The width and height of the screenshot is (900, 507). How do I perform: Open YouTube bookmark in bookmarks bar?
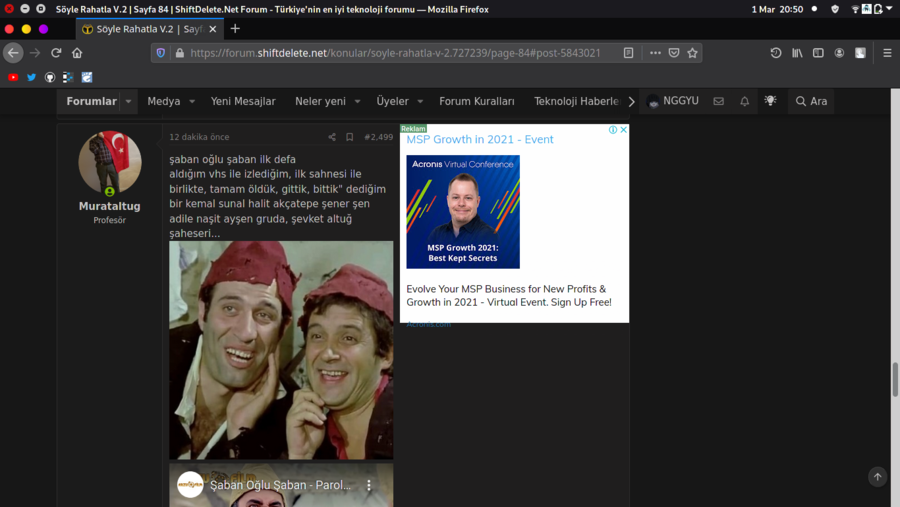click(x=13, y=77)
